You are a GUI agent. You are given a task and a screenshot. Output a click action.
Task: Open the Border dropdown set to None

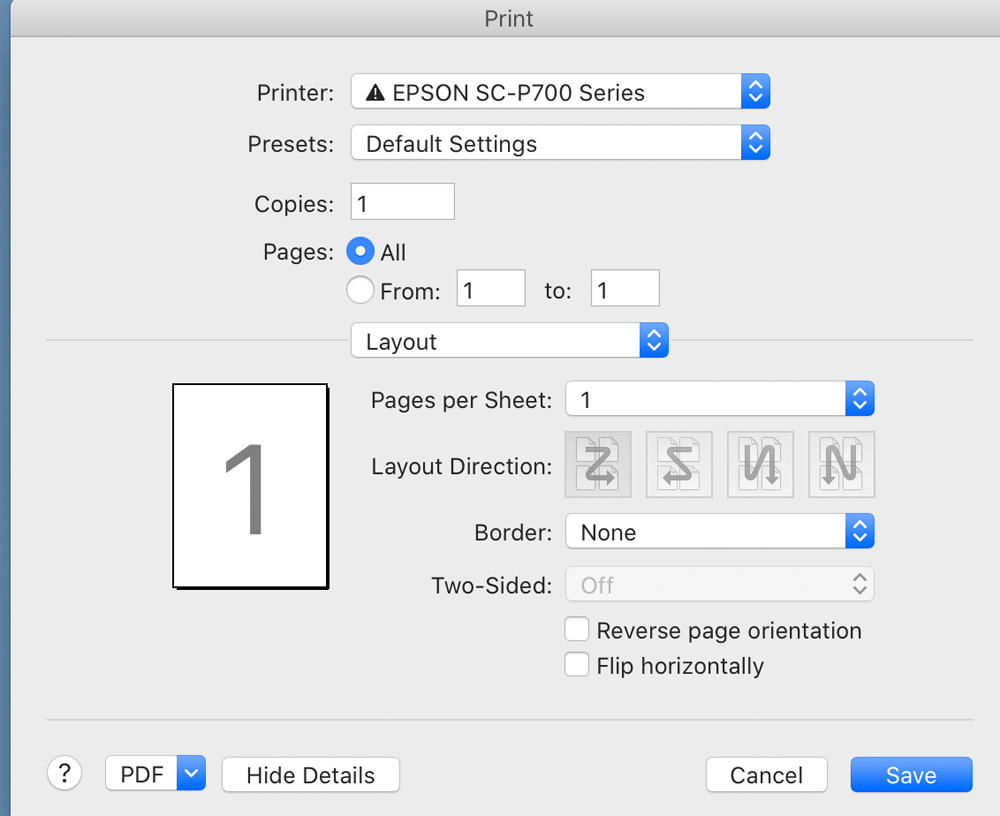pyautogui.click(x=720, y=532)
